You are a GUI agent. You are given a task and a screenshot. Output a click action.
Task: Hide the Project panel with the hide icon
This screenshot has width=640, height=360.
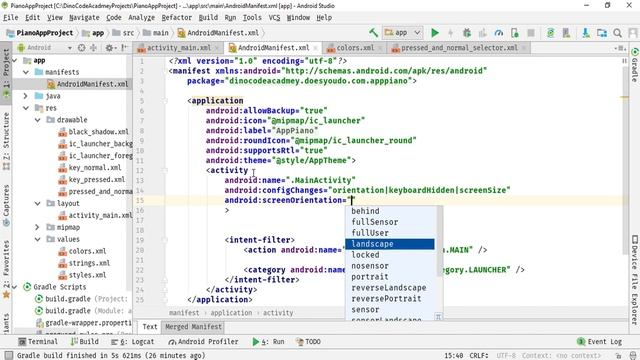point(124,48)
